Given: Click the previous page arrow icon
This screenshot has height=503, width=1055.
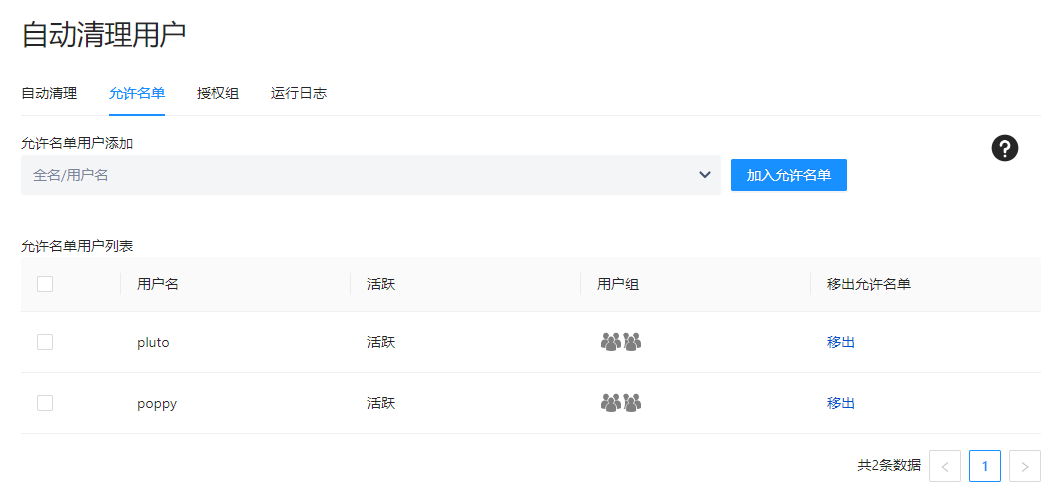Looking at the screenshot, I should [x=945, y=466].
